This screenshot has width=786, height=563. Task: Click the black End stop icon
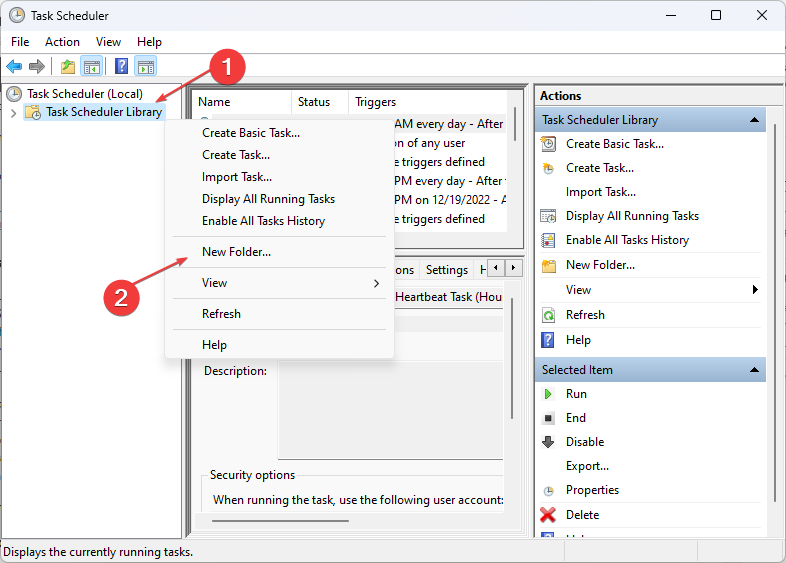tap(548, 418)
